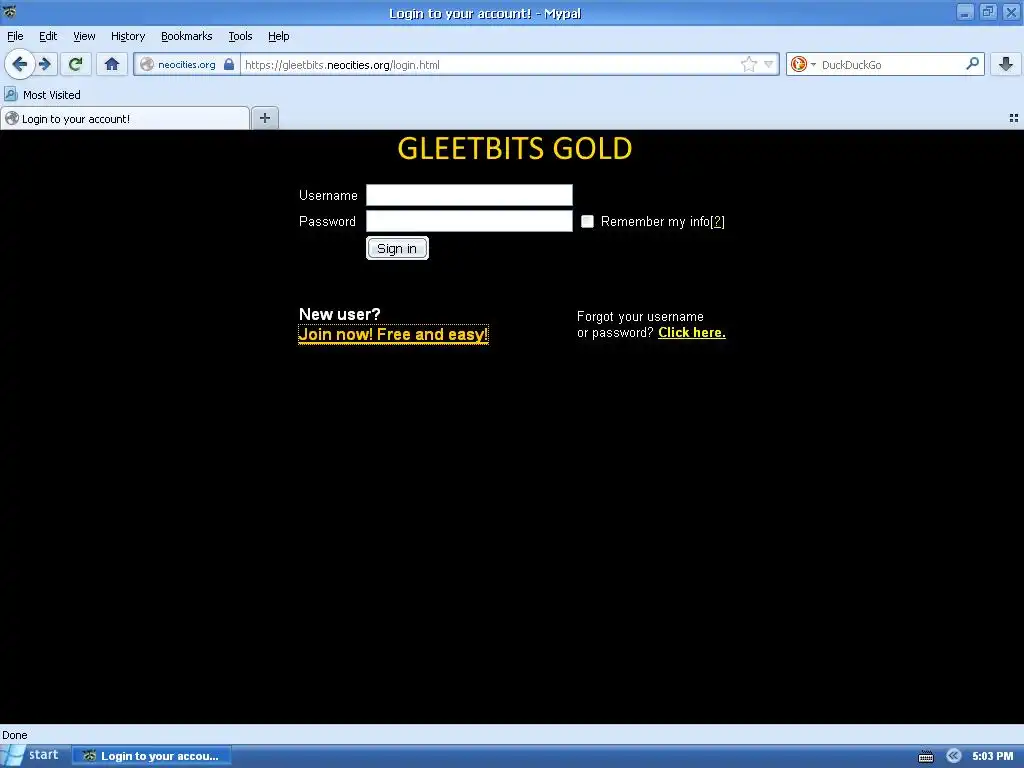Go back with the Back arrow button
The height and width of the screenshot is (768, 1024).
pyautogui.click(x=20, y=64)
